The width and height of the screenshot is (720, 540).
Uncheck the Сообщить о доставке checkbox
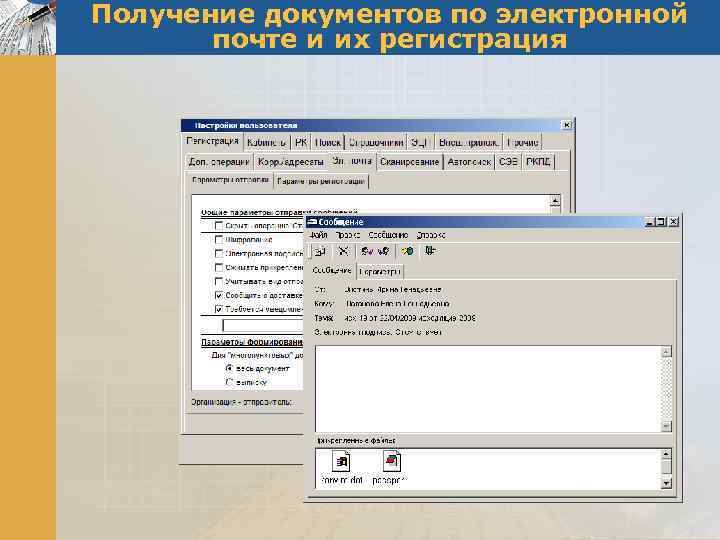(x=219, y=295)
